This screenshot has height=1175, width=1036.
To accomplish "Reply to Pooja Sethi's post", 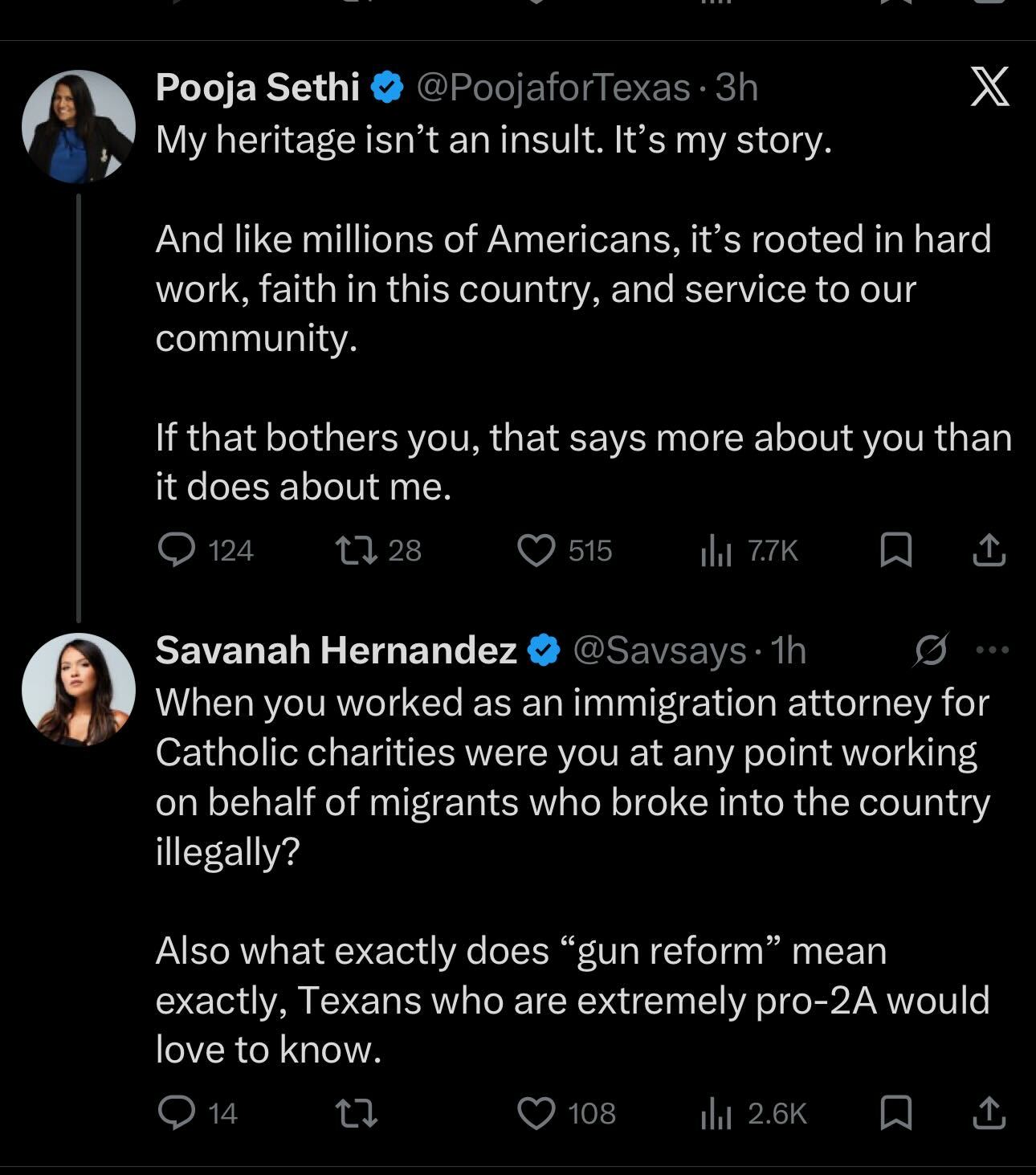I will (176, 550).
